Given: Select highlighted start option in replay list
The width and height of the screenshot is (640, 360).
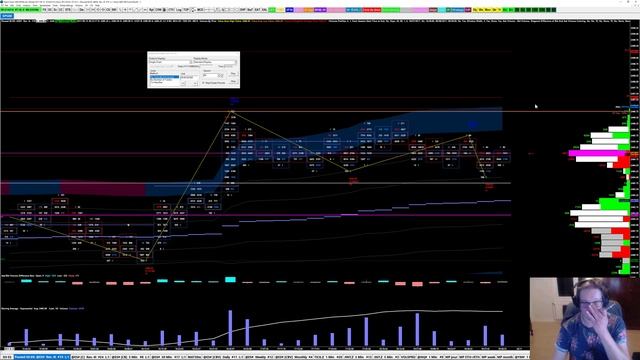Looking at the screenshot, I should pyautogui.click(x=164, y=77).
